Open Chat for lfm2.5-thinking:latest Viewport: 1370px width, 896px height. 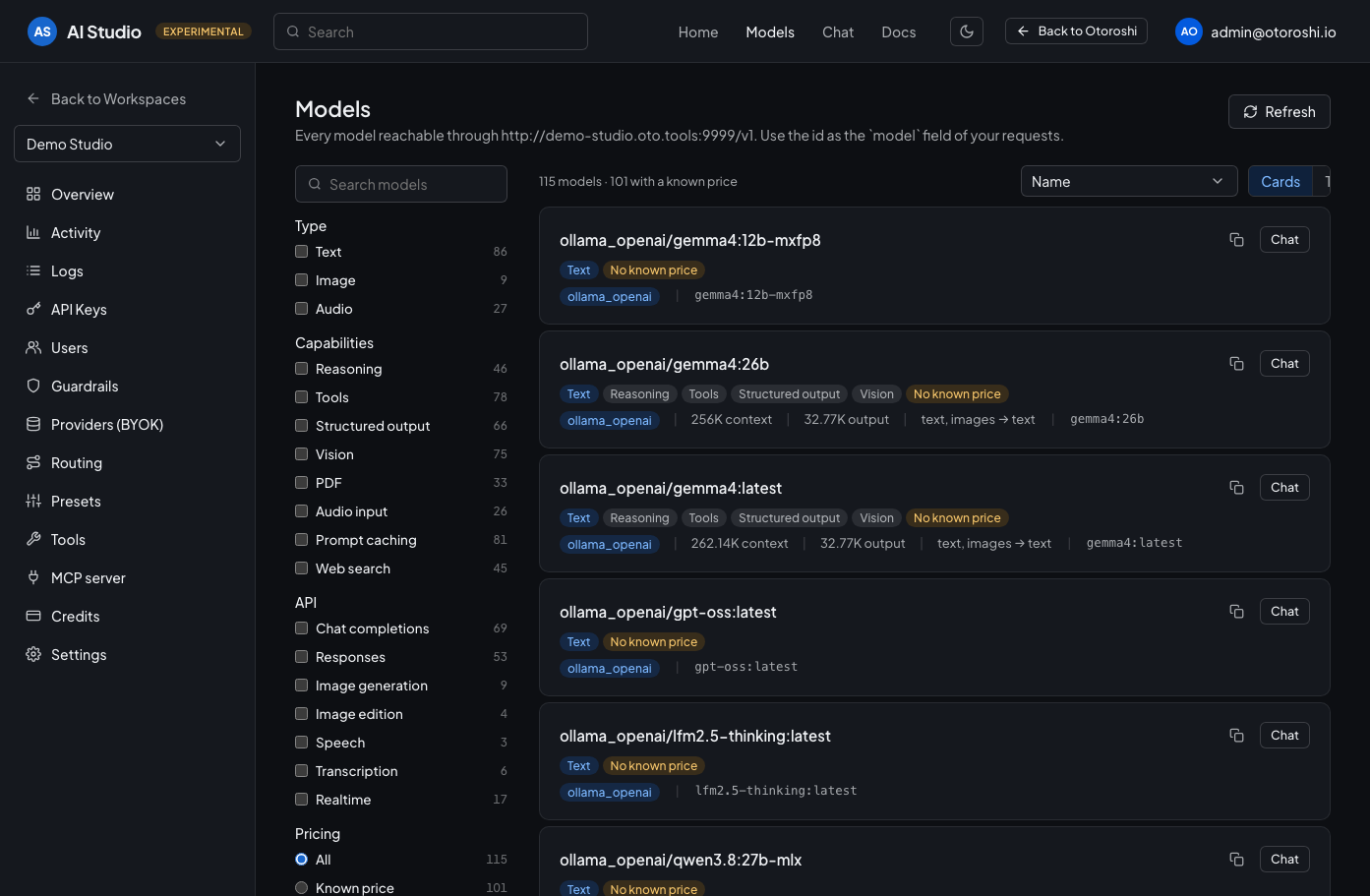(1284, 735)
